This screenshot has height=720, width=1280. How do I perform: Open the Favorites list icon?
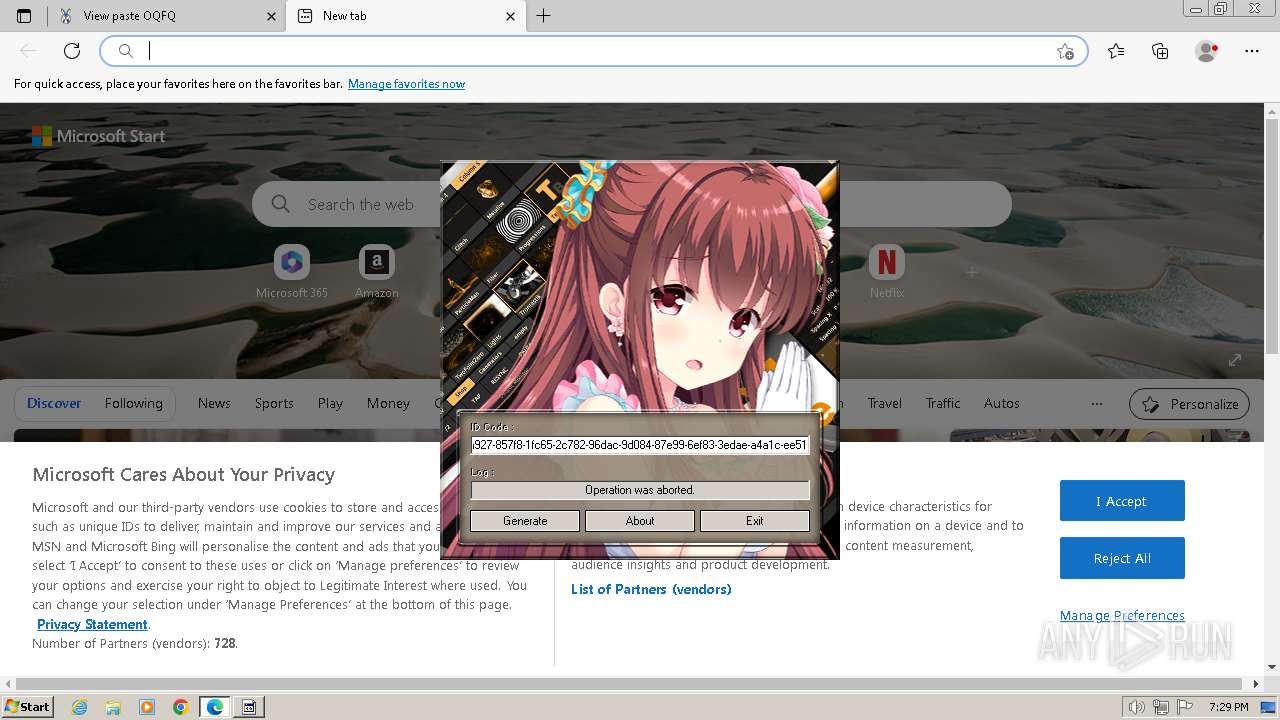click(x=1116, y=51)
